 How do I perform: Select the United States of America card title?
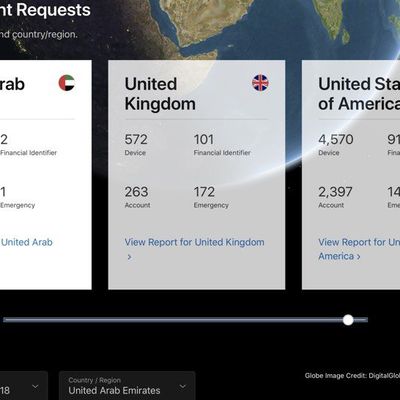coord(359,94)
